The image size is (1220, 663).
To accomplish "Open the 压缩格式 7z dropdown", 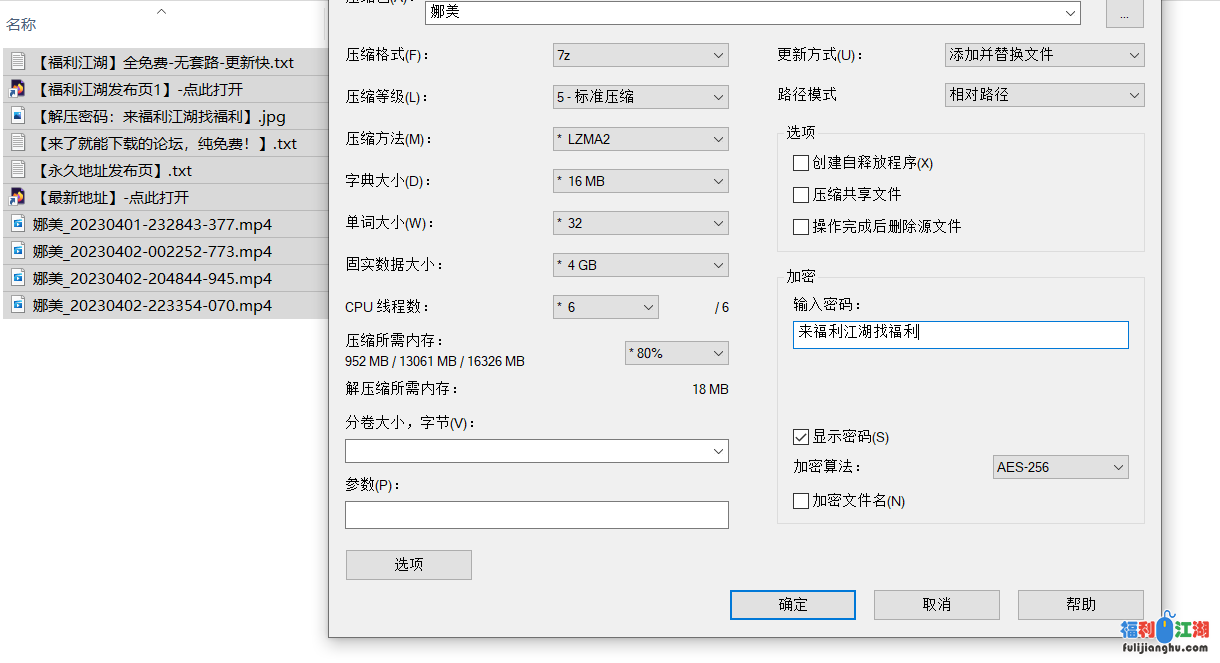I will click(x=640, y=55).
